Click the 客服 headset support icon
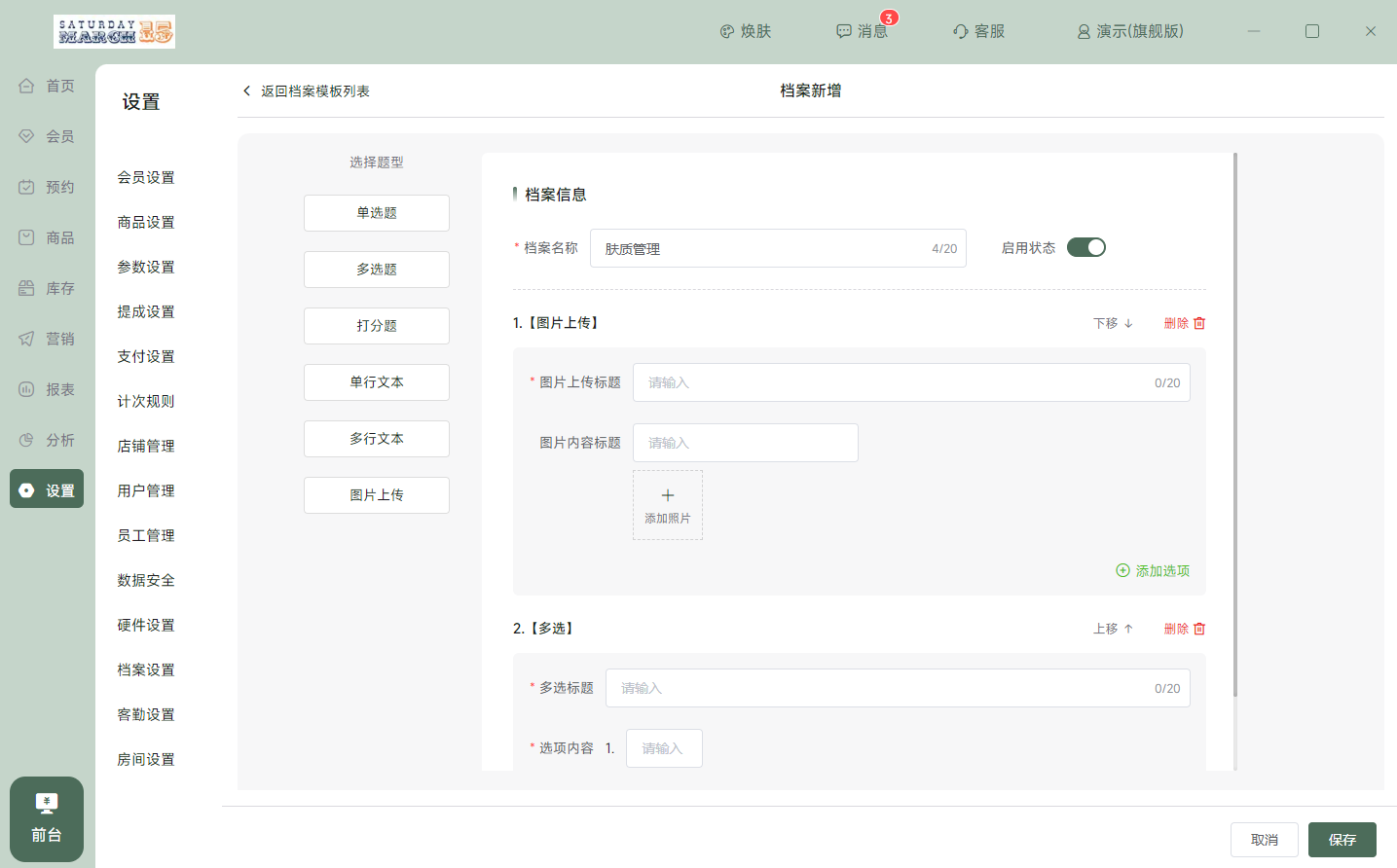The image size is (1397, 868). tap(961, 31)
